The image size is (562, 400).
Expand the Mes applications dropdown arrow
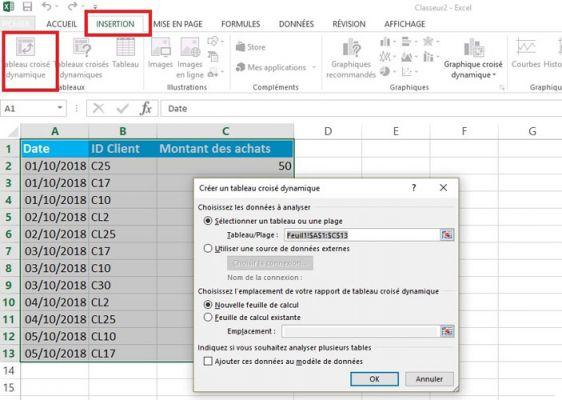[314, 67]
